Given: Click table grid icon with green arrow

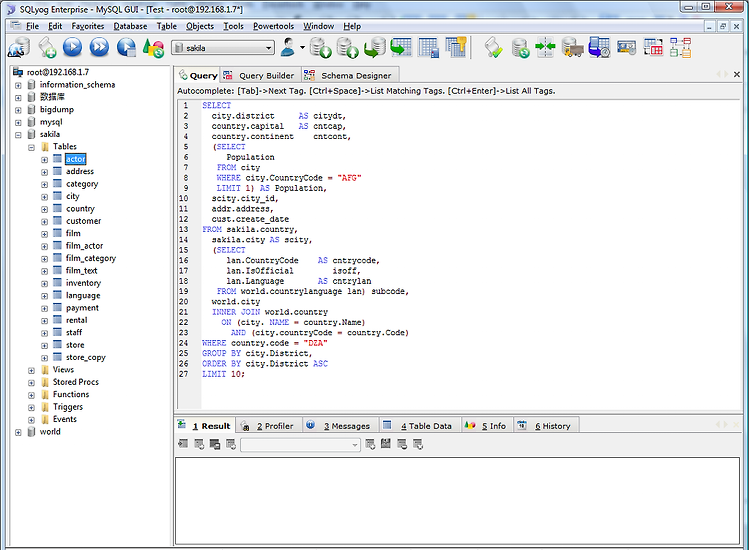Looking at the screenshot, I should coord(401,47).
